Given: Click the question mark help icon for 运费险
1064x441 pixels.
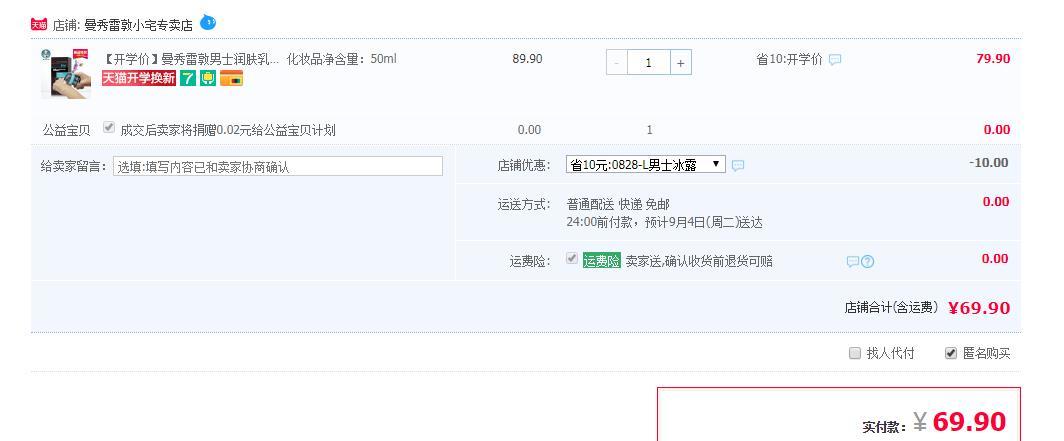Looking at the screenshot, I should pyautogui.click(x=867, y=262).
